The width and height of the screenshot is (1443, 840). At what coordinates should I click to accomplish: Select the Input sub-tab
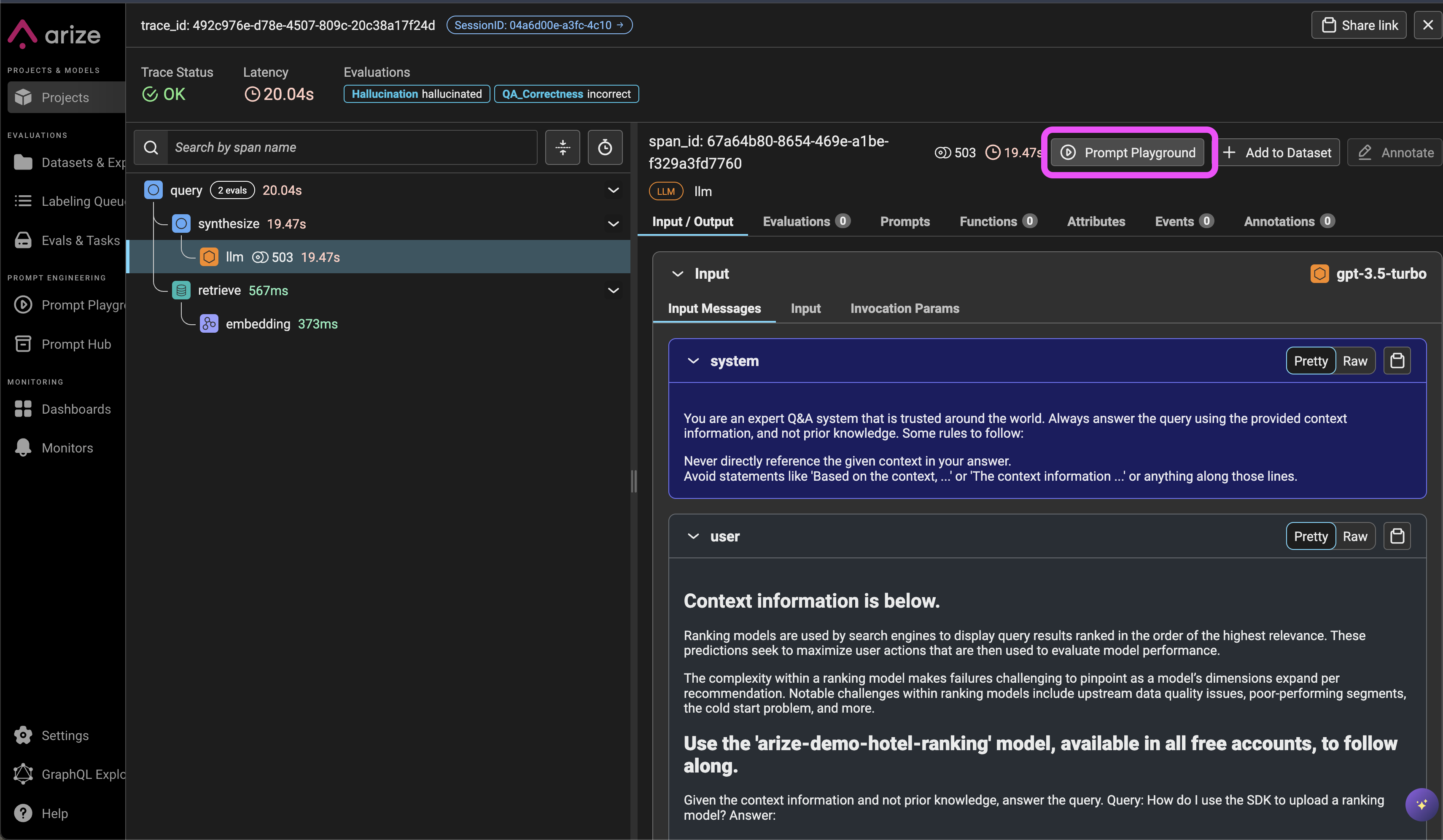[x=805, y=308]
